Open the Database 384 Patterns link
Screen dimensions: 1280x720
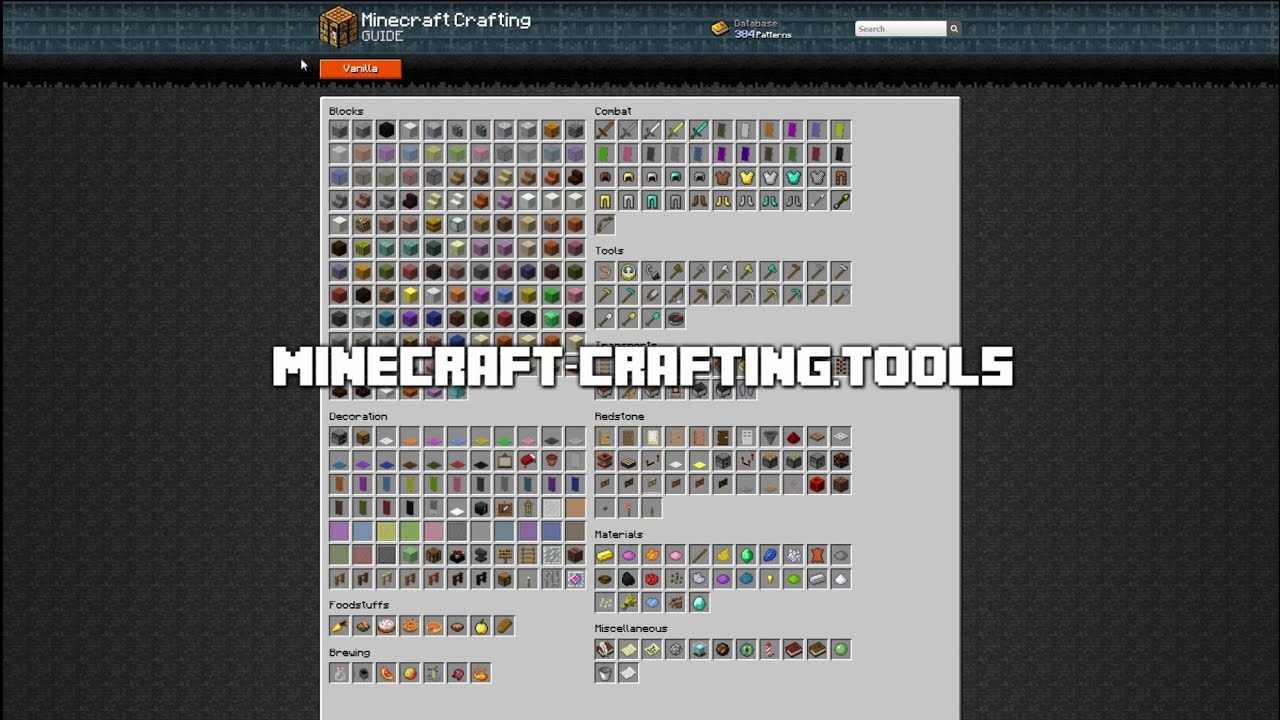click(752, 29)
